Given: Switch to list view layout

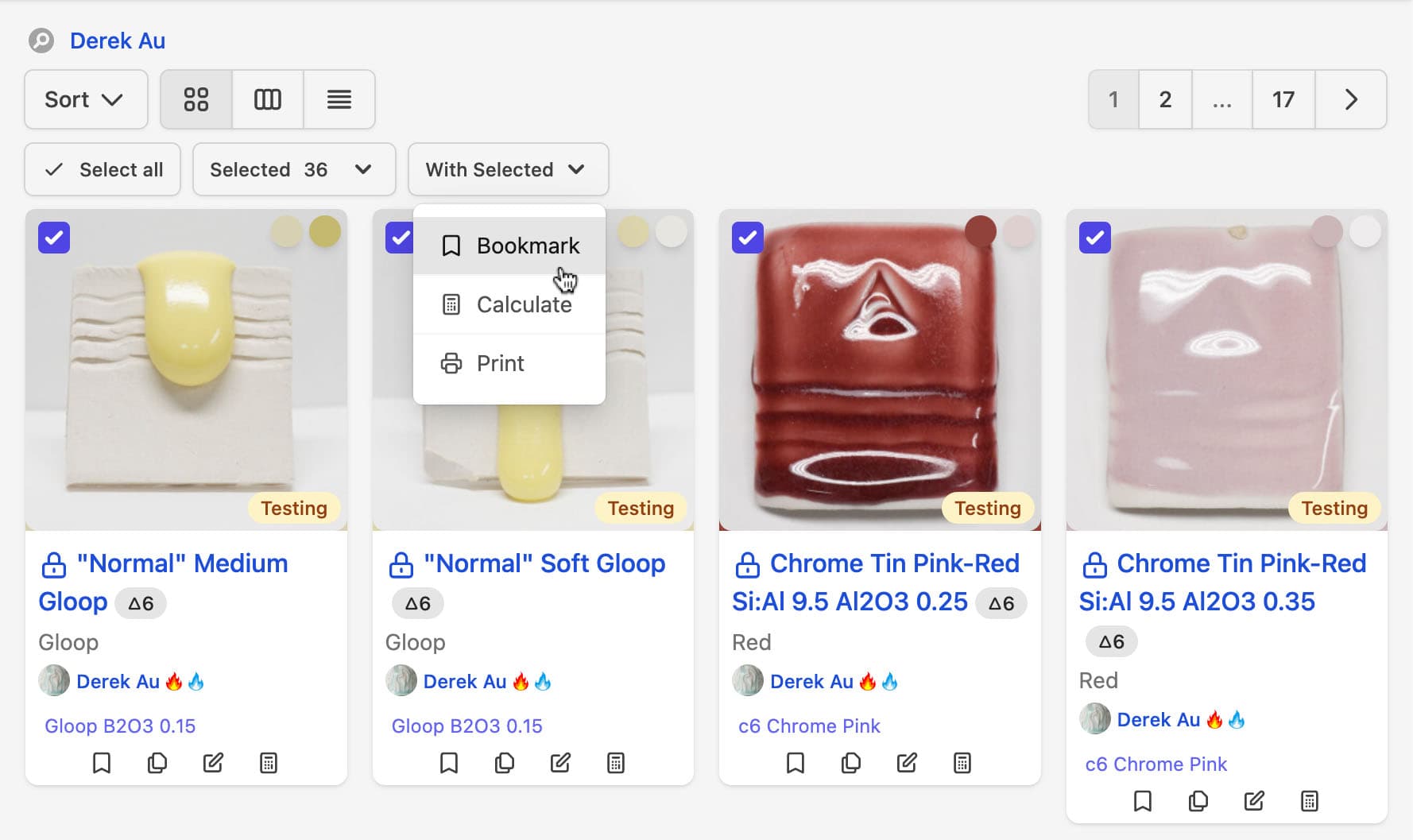Looking at the screenshot, I should pyautogui.click(x=339, y=99).
